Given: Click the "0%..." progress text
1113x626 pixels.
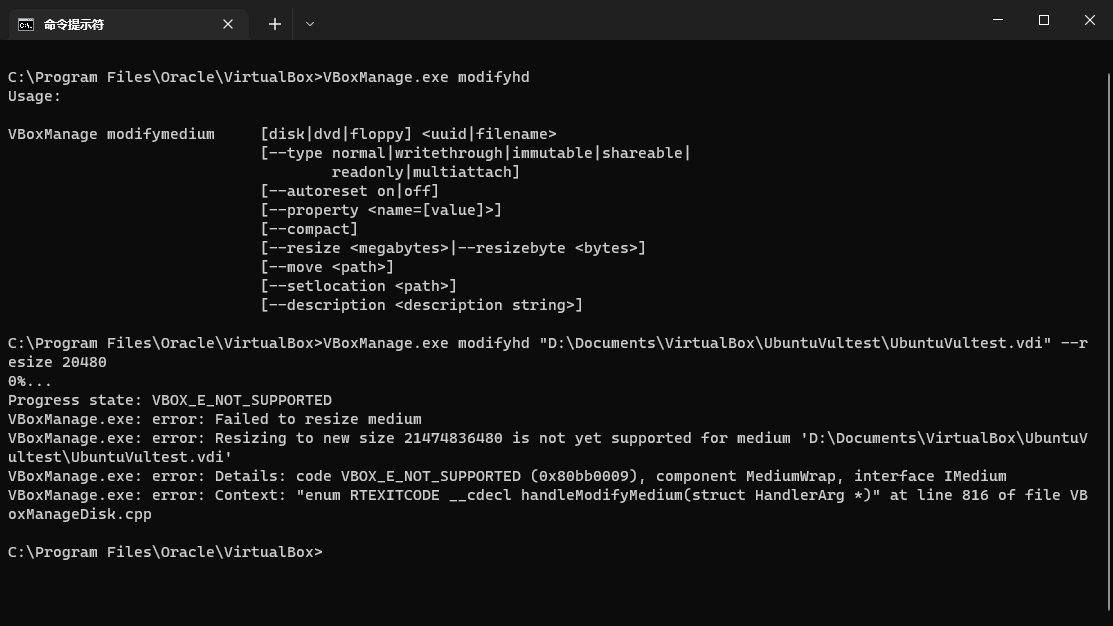Looking at the screenshot, I should tap(30, 381).
